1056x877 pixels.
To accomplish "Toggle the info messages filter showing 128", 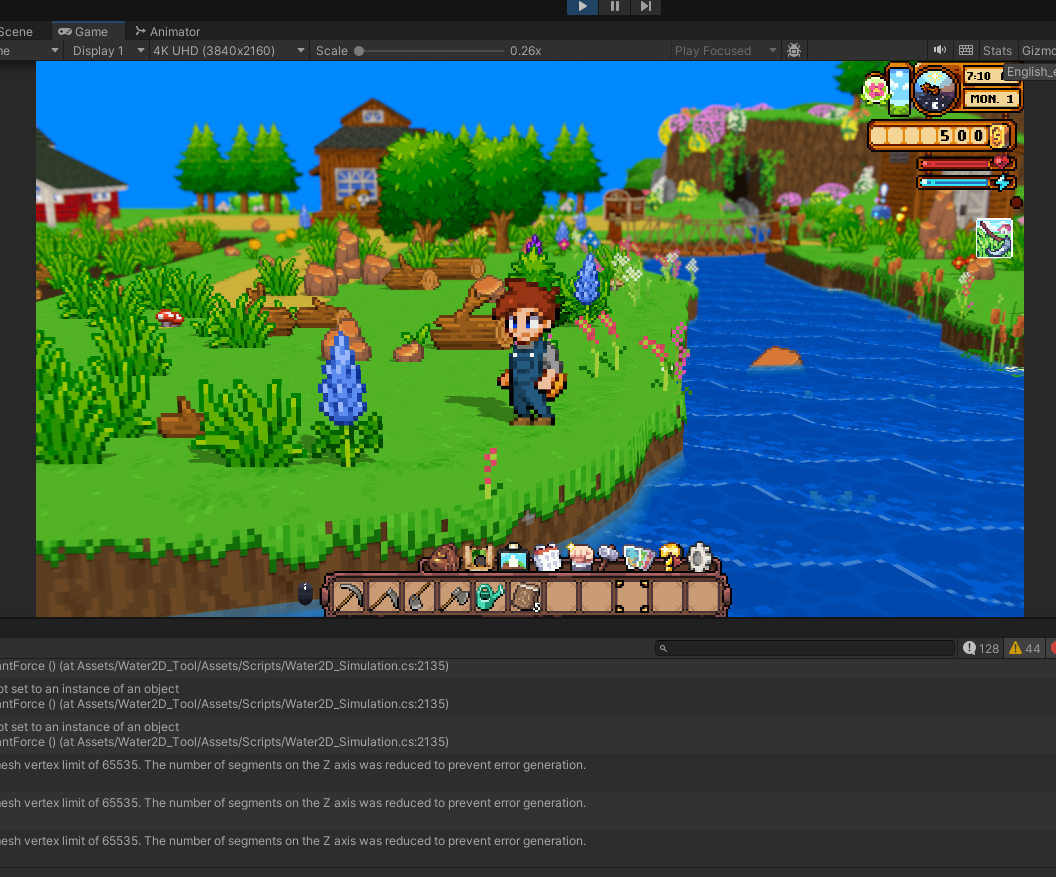I will pyautogui.click(x=981, y=648).
